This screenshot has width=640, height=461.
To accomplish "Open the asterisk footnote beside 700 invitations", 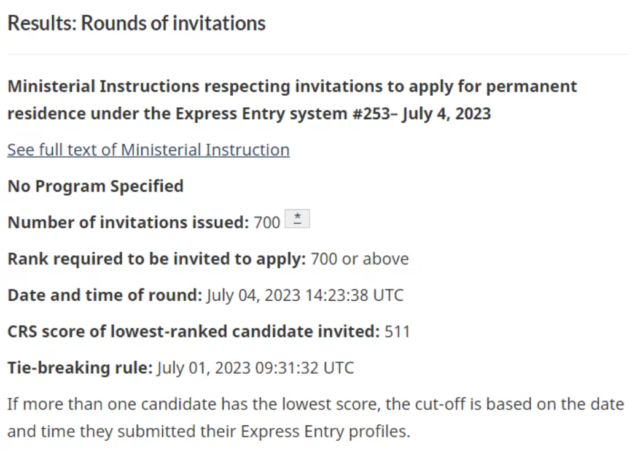I will tap(295, 221).
